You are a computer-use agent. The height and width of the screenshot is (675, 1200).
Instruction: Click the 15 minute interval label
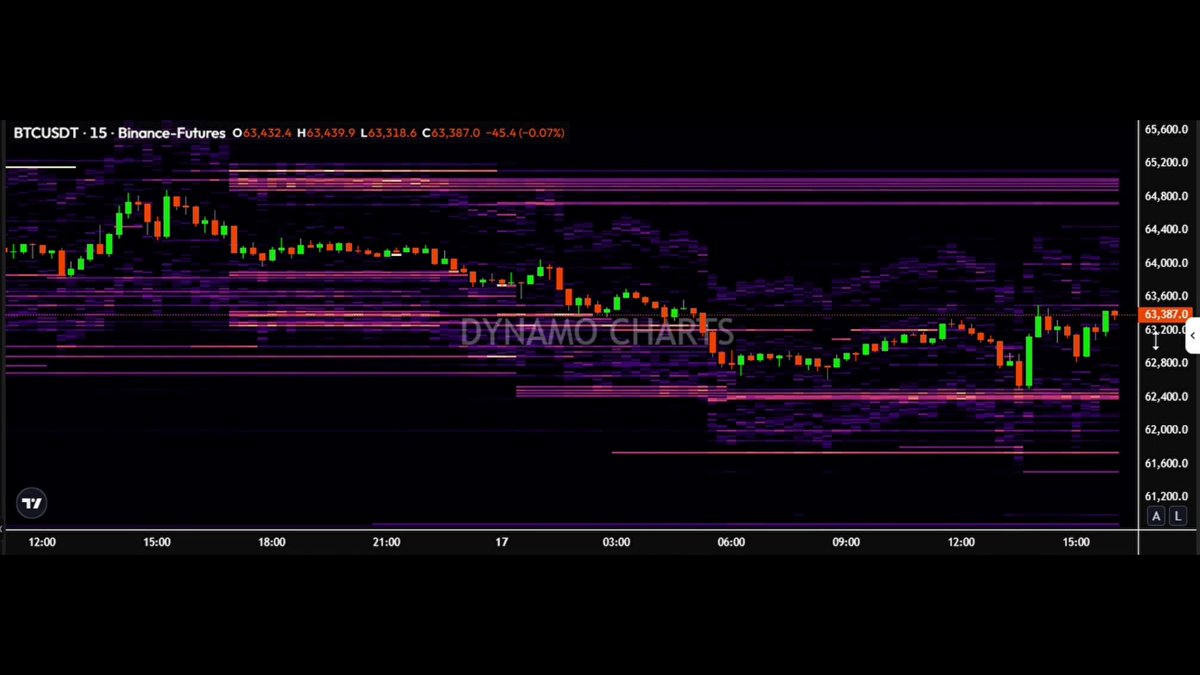pos(99,132)
